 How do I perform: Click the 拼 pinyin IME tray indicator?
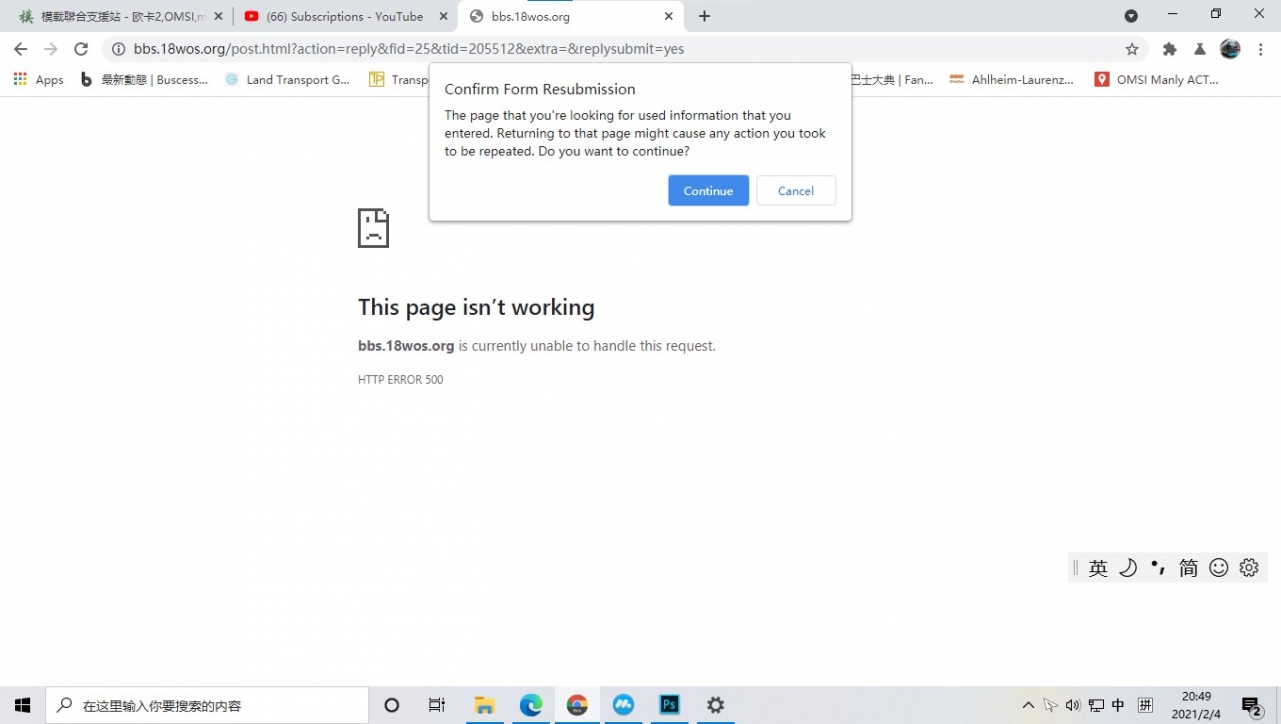pyautogui.click(x=1145, y=706)
